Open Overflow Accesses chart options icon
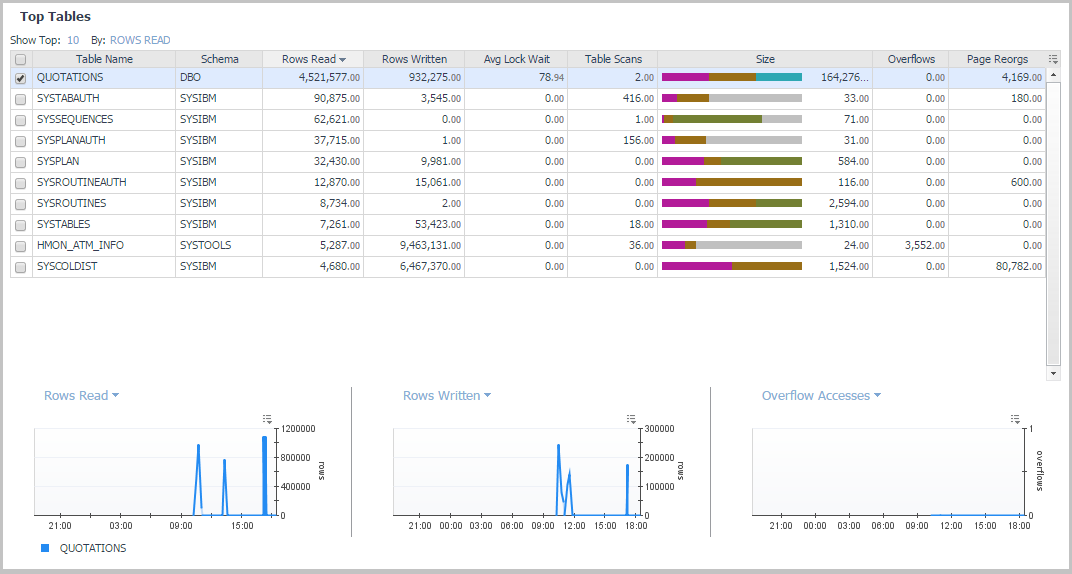This screenshot has width=1072, height=574. (1015, 418)
